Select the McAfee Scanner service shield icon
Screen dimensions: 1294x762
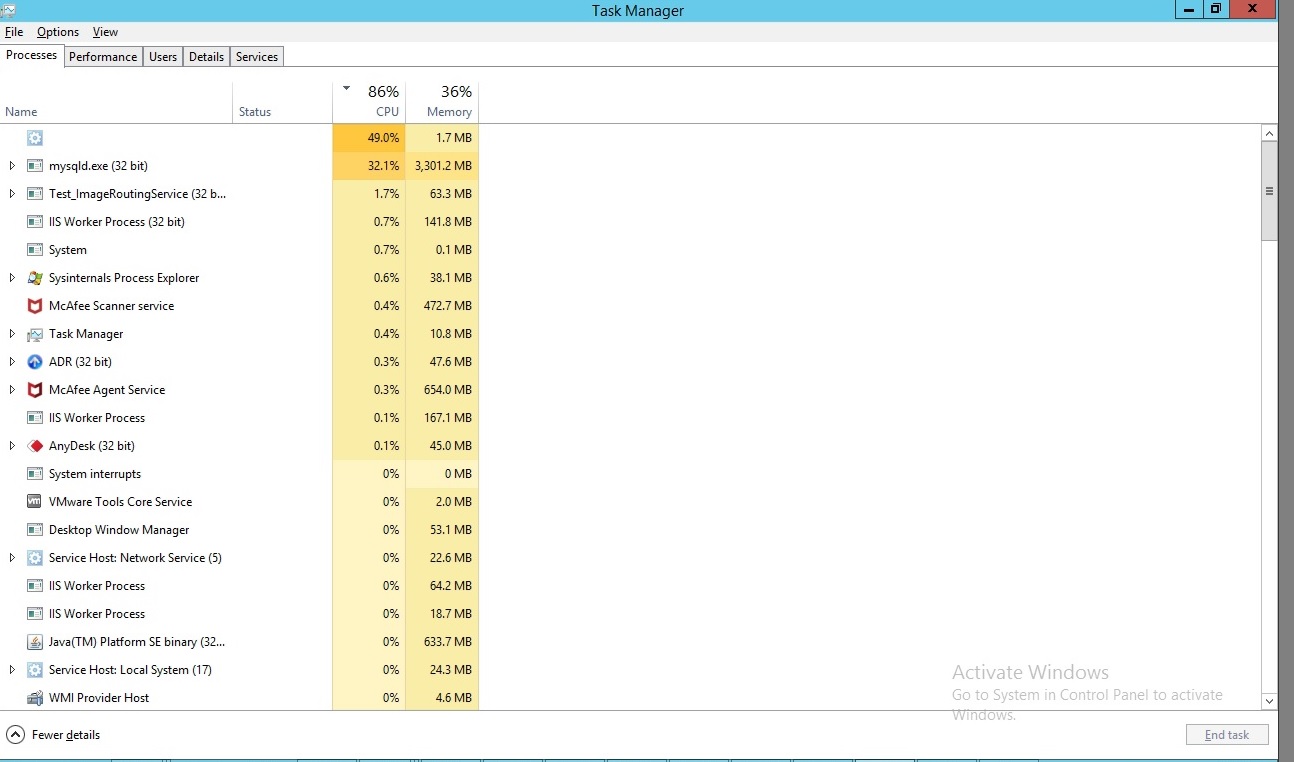(35, 306)
